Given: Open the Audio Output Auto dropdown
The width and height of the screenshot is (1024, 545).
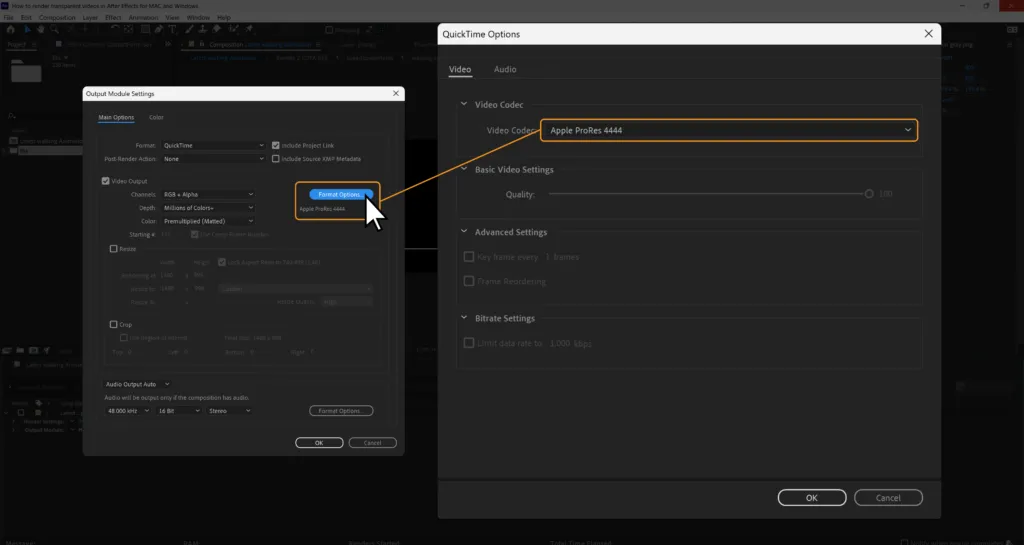Looking at the screenshot, I should [x=137, y=384].
